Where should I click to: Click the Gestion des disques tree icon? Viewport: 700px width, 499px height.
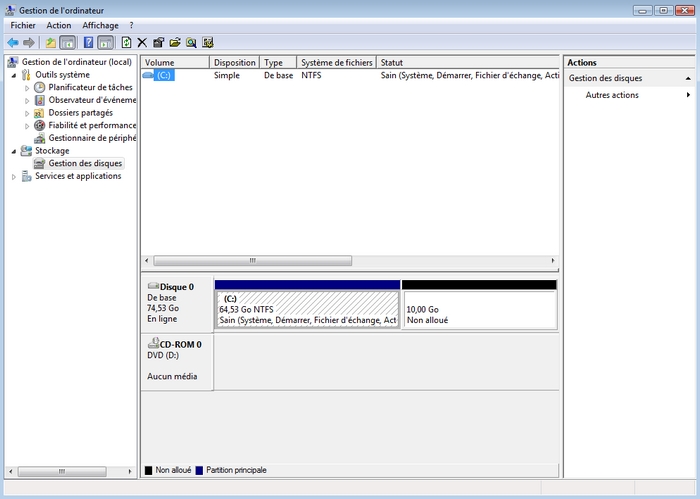click(40, 163)
